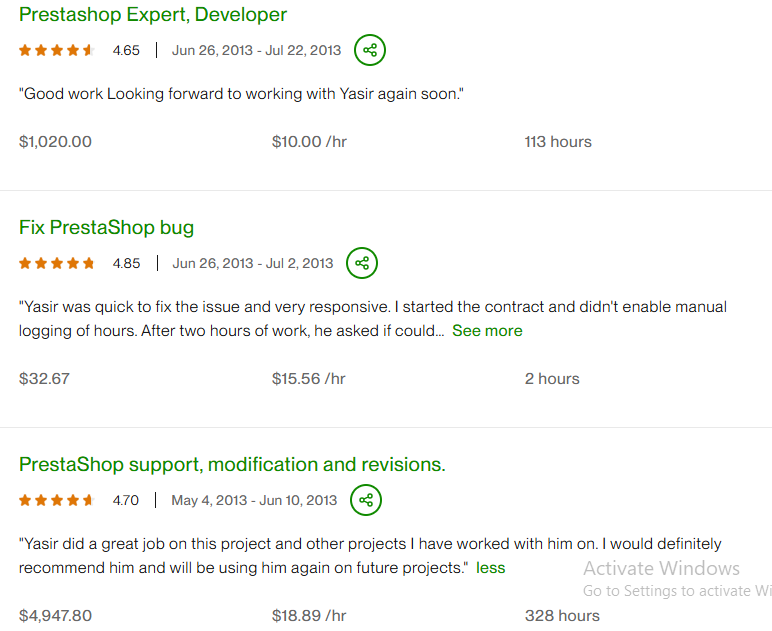The width and height of the screenshot is (772, 631).
Task: Open PrestaShop support, modification and revisions title
Action: pos(232,465)
